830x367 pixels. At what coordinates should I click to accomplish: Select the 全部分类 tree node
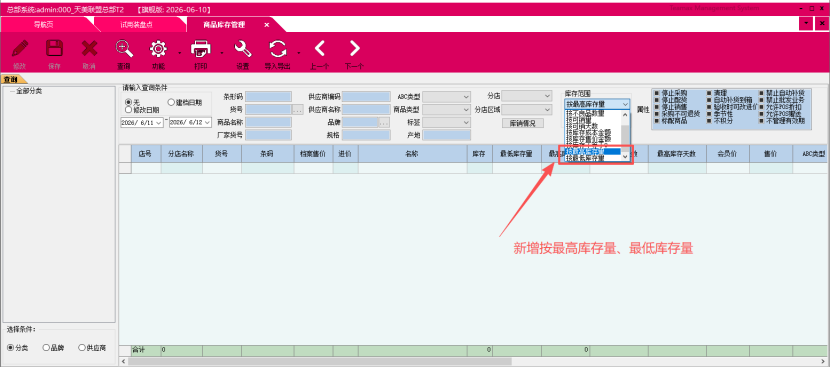[x=29, y=91]
